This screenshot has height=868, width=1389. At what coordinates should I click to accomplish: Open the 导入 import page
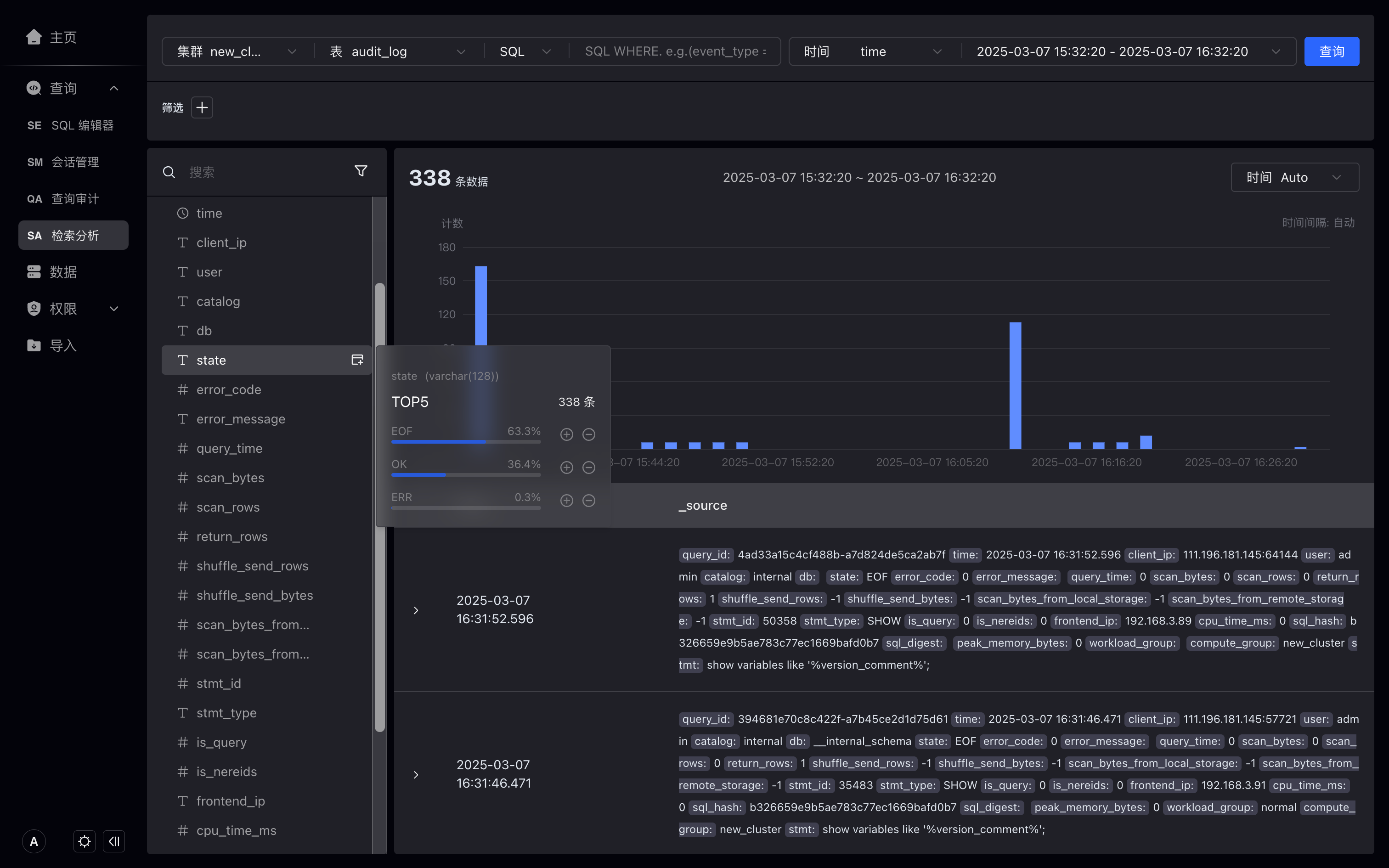(x=51, y=345)
